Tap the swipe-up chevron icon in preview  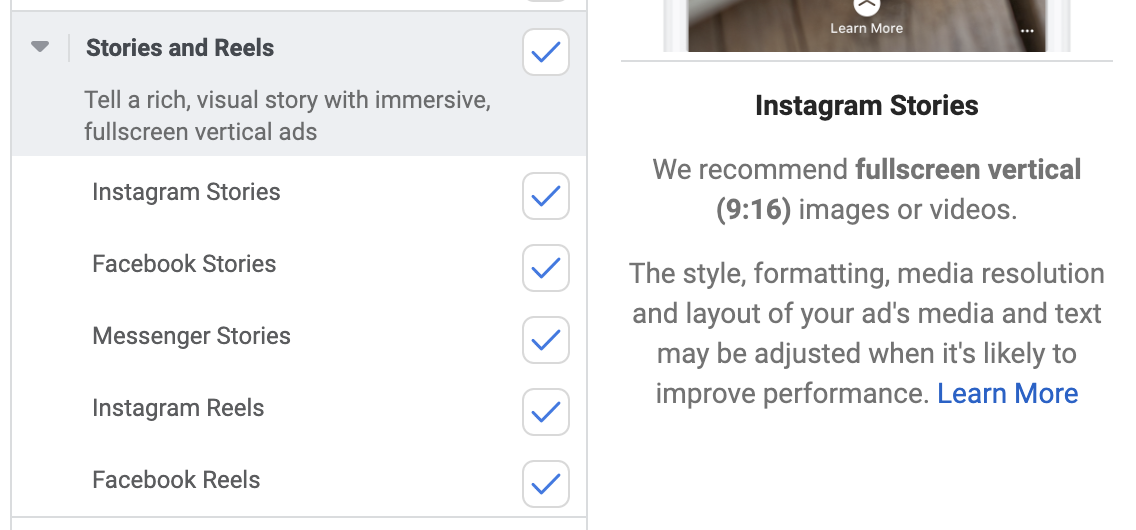866,7
